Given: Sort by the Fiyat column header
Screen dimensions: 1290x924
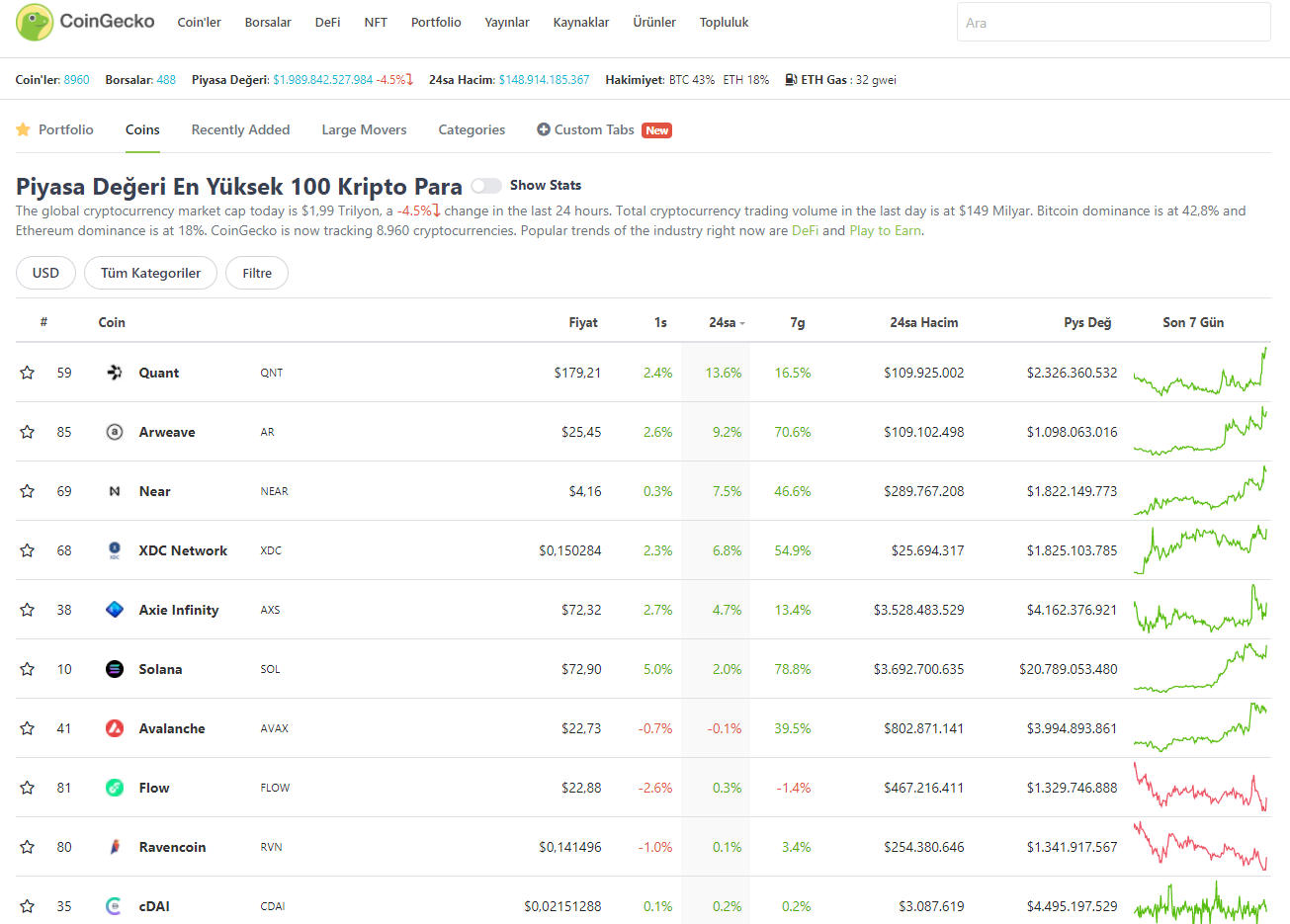Looking at the screenshot, I should click(583, 322).
